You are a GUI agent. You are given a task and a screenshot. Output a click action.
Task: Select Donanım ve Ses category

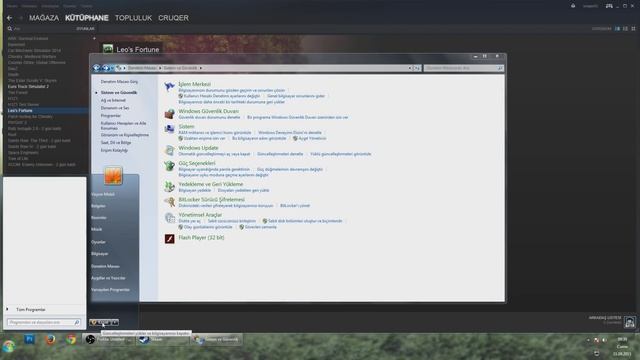(115, 108)
